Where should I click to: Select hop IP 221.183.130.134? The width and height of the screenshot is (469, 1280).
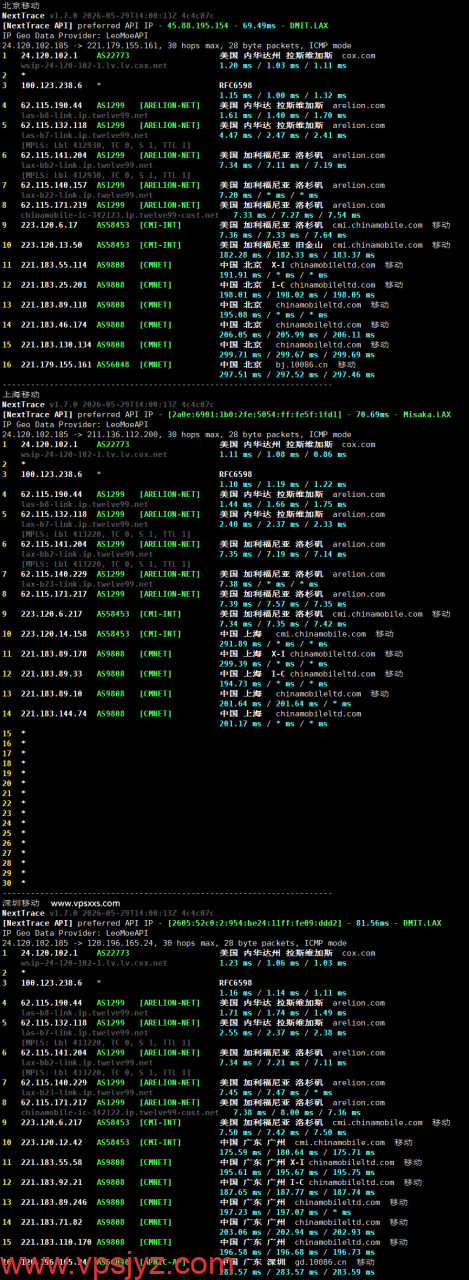56,344
